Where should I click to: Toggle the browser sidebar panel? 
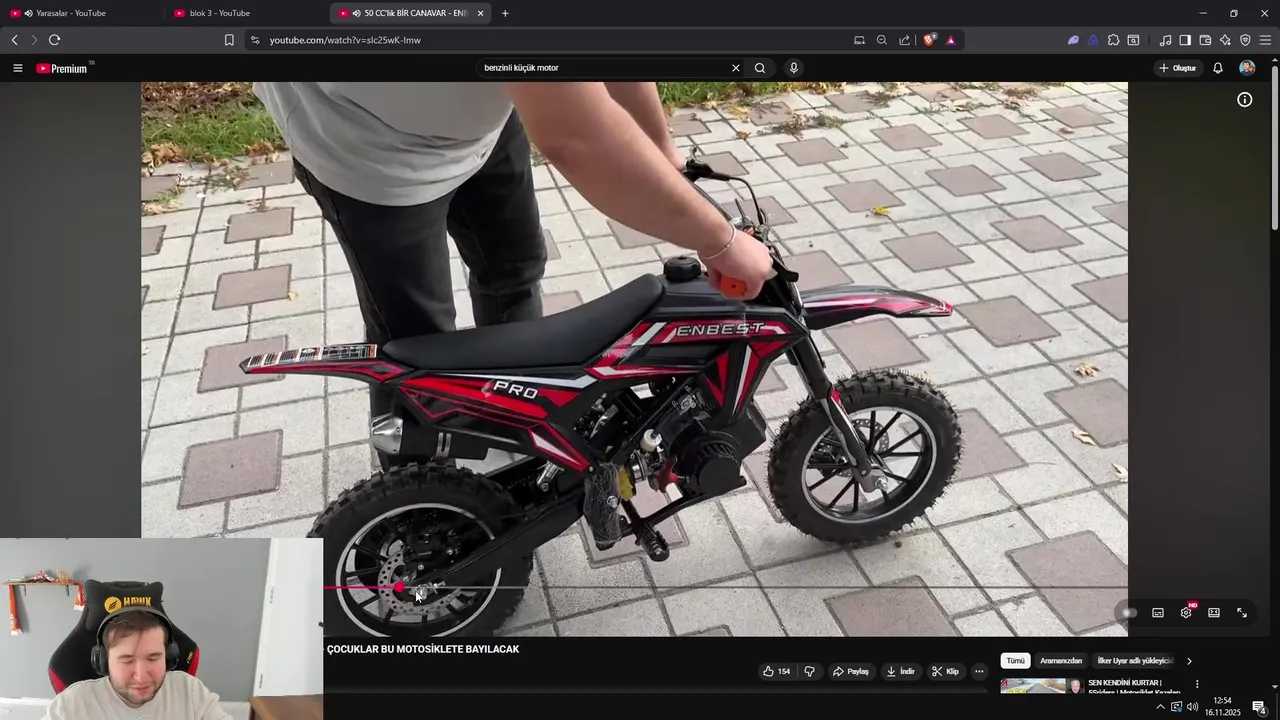point(1185,40)
